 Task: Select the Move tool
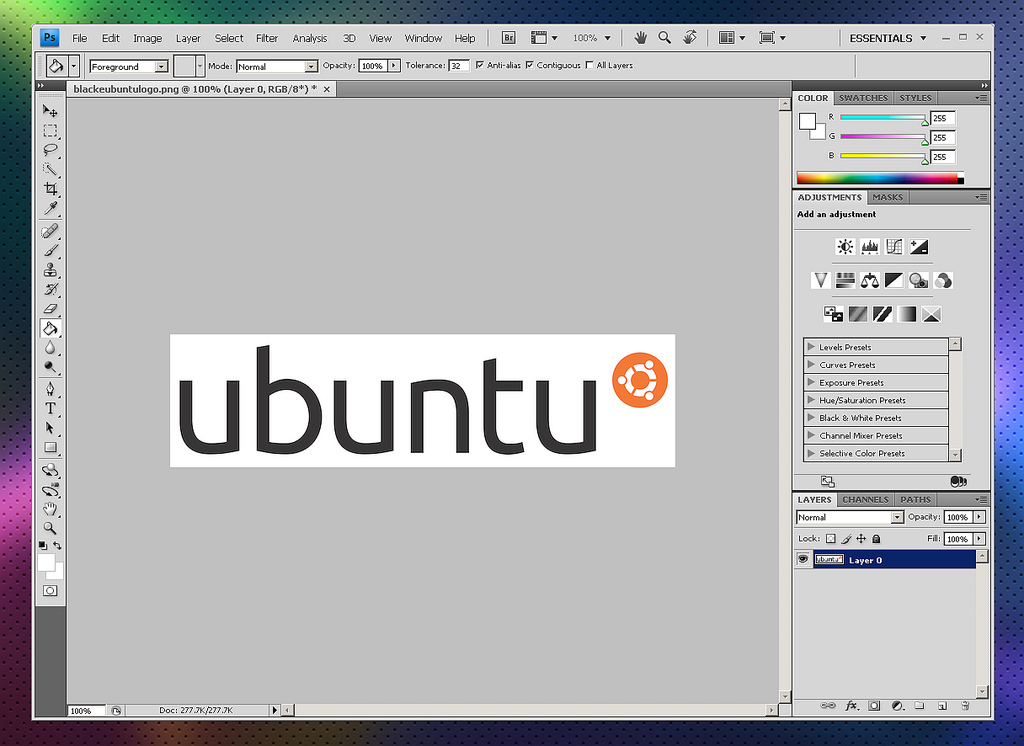tap(50, 111)
